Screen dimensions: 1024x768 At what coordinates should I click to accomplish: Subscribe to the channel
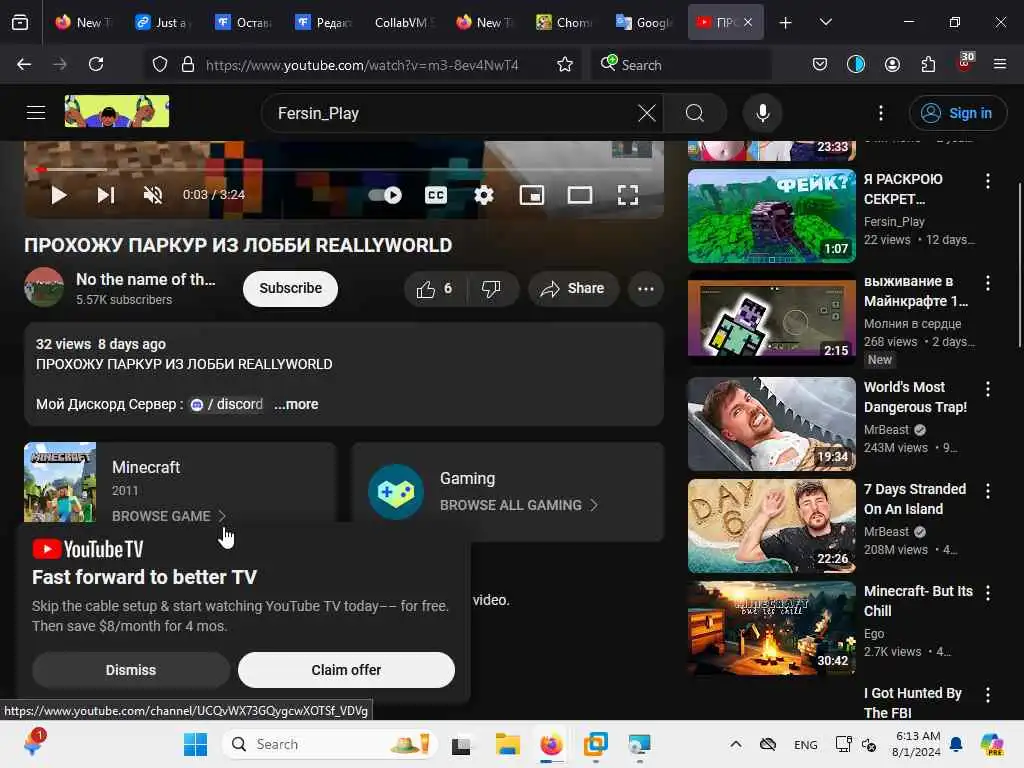click(291, 288)
